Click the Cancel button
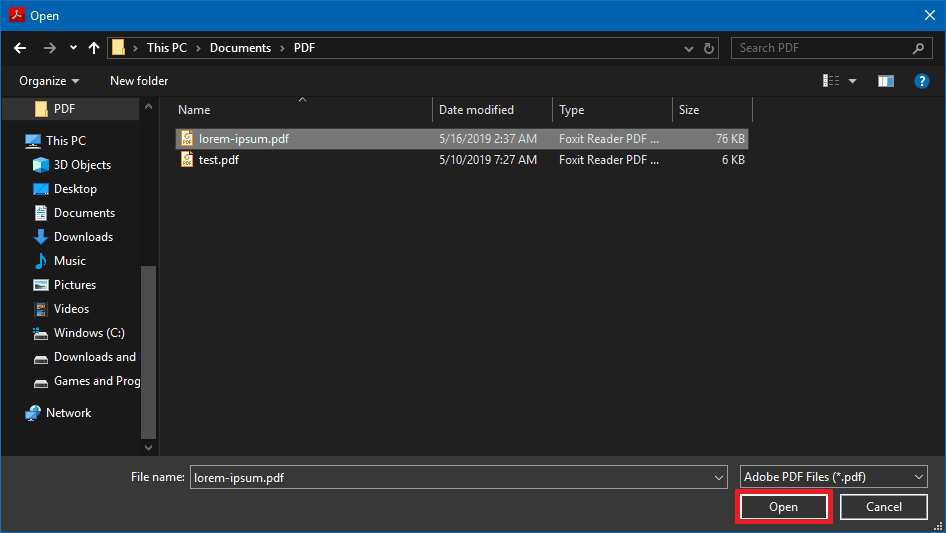 (884, 507)
